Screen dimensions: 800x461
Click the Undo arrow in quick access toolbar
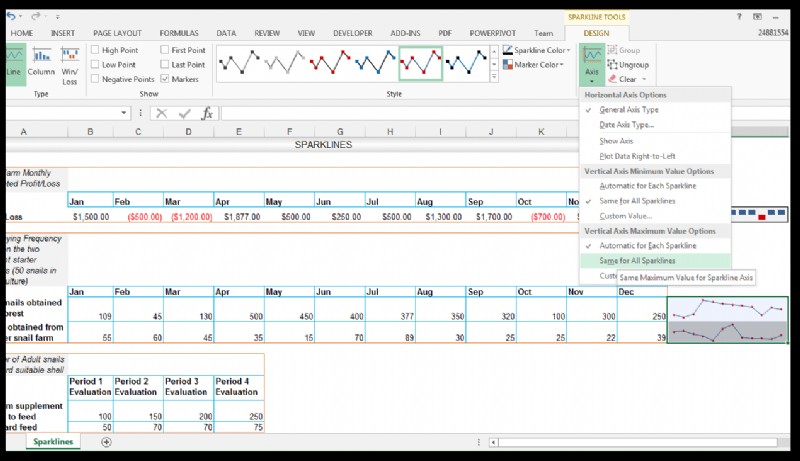tap(11, 17)
